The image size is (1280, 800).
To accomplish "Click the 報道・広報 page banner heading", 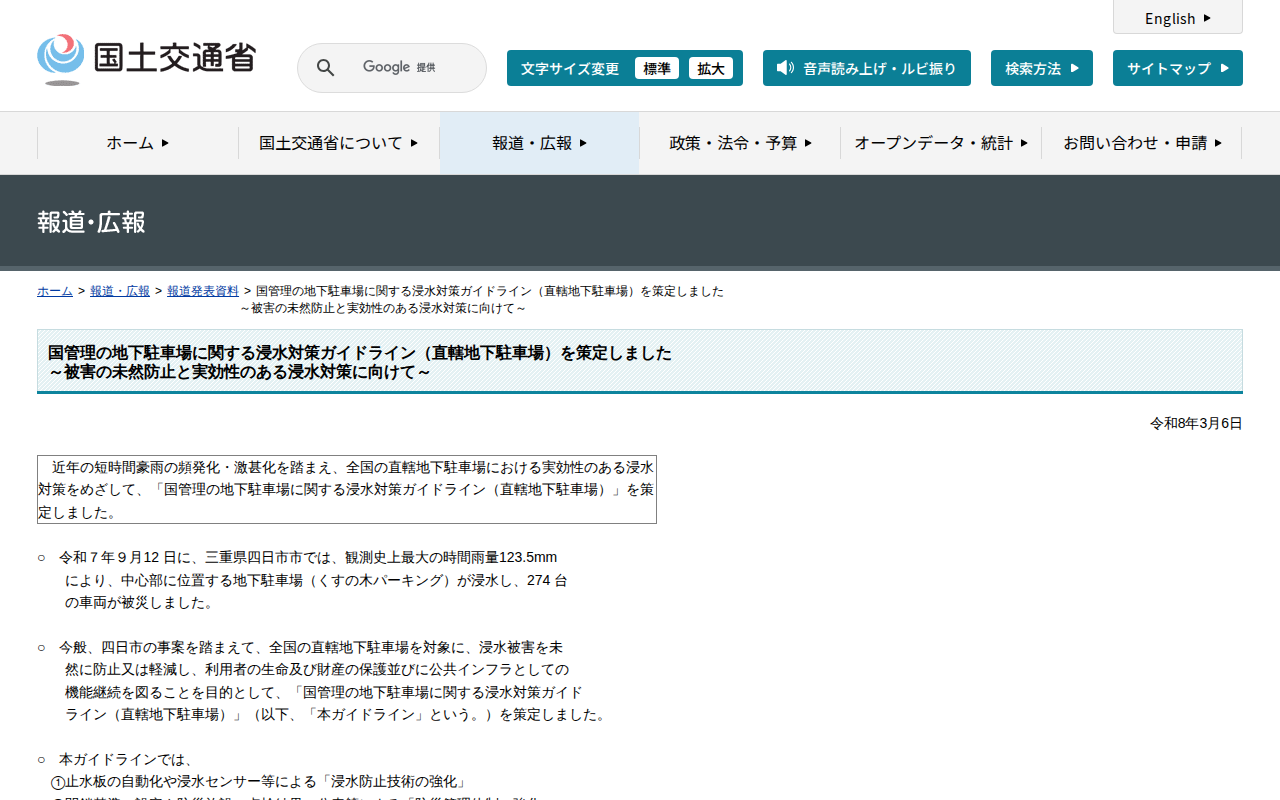I will (92, 222).
